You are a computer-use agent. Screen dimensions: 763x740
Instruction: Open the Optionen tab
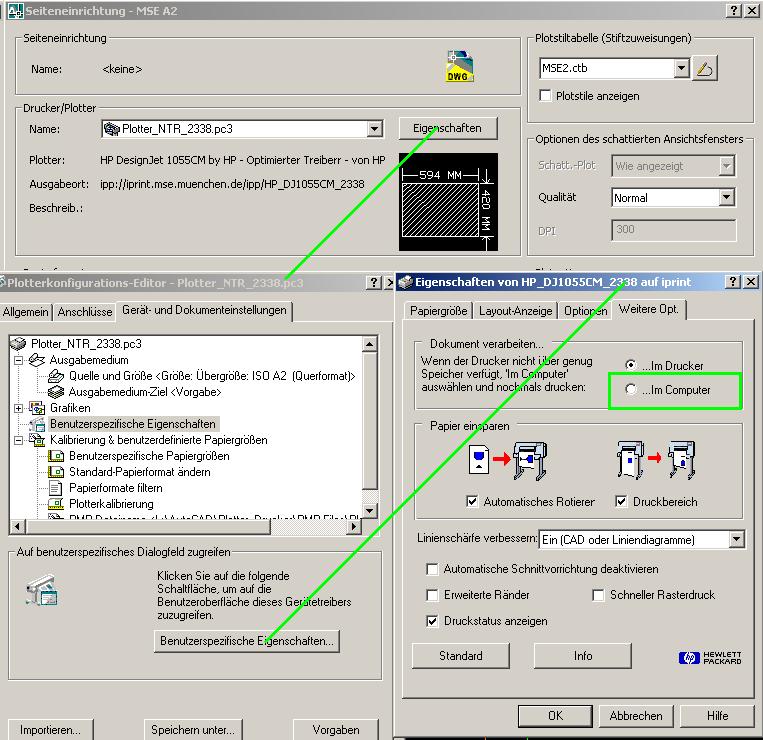click(x=585, y=311)
